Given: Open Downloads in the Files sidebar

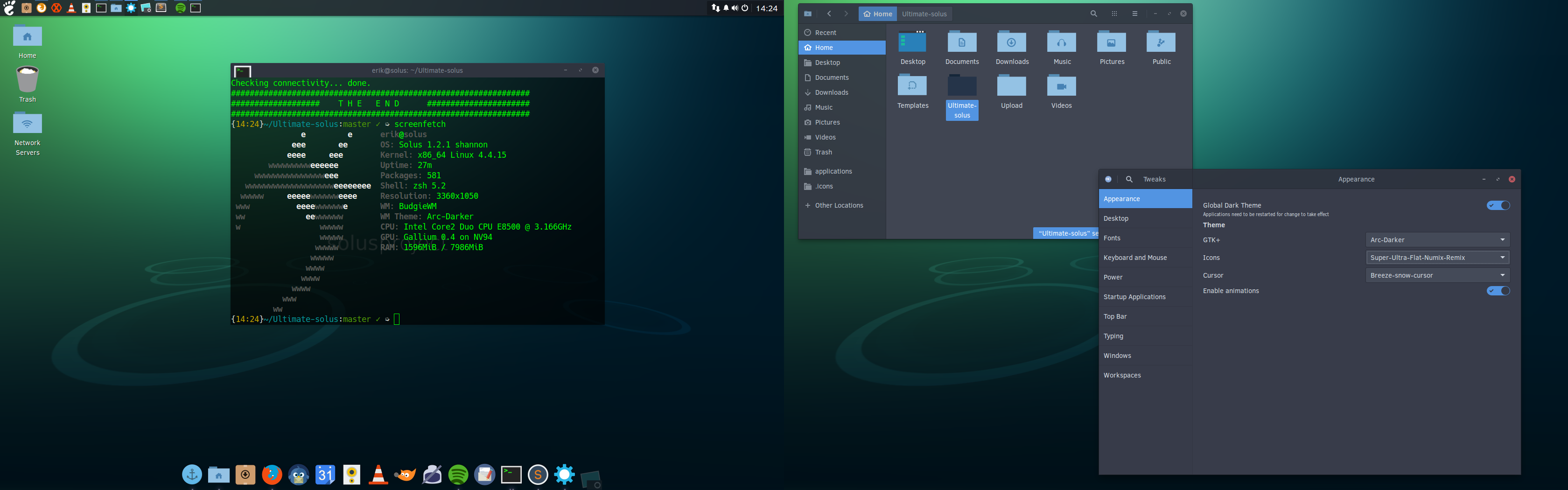Looking at the screenshot, I should pos(842,92).
